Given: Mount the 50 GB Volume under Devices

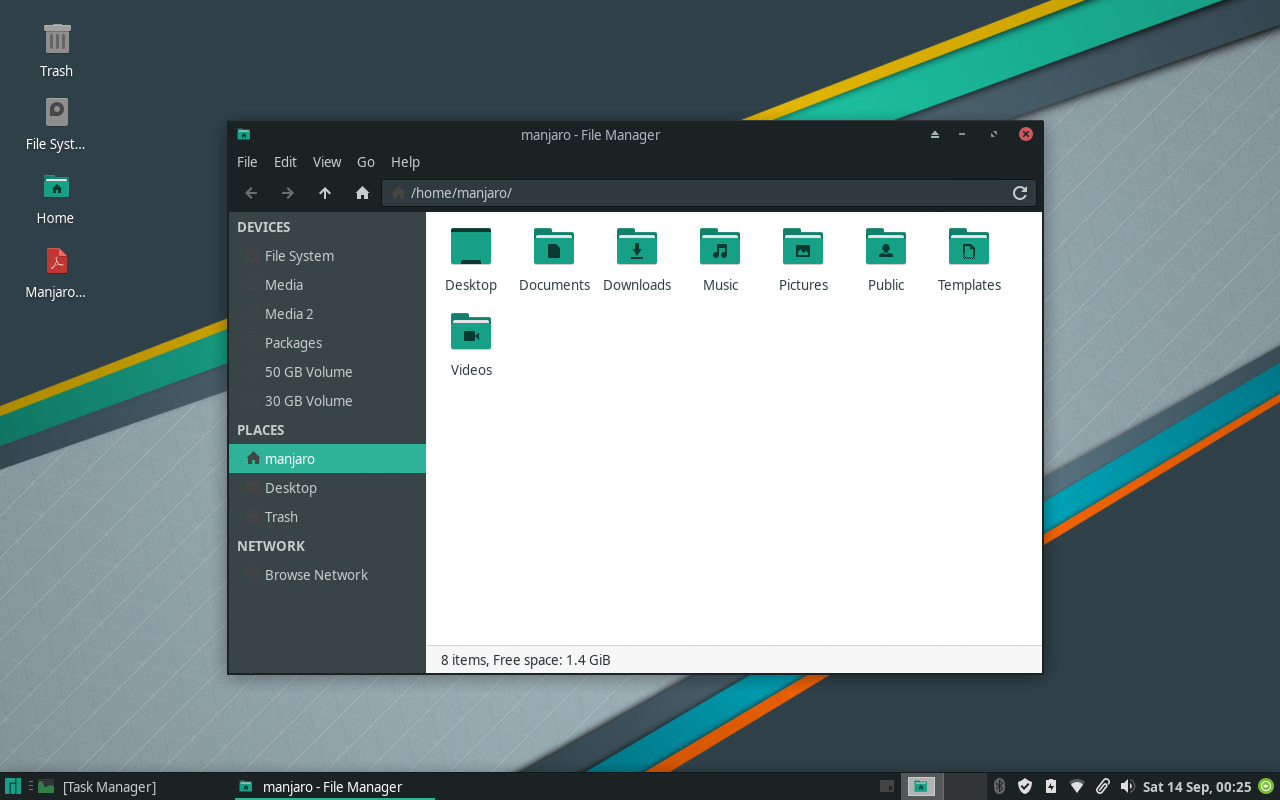Looking at the screenshot, I should coord(308,371).
